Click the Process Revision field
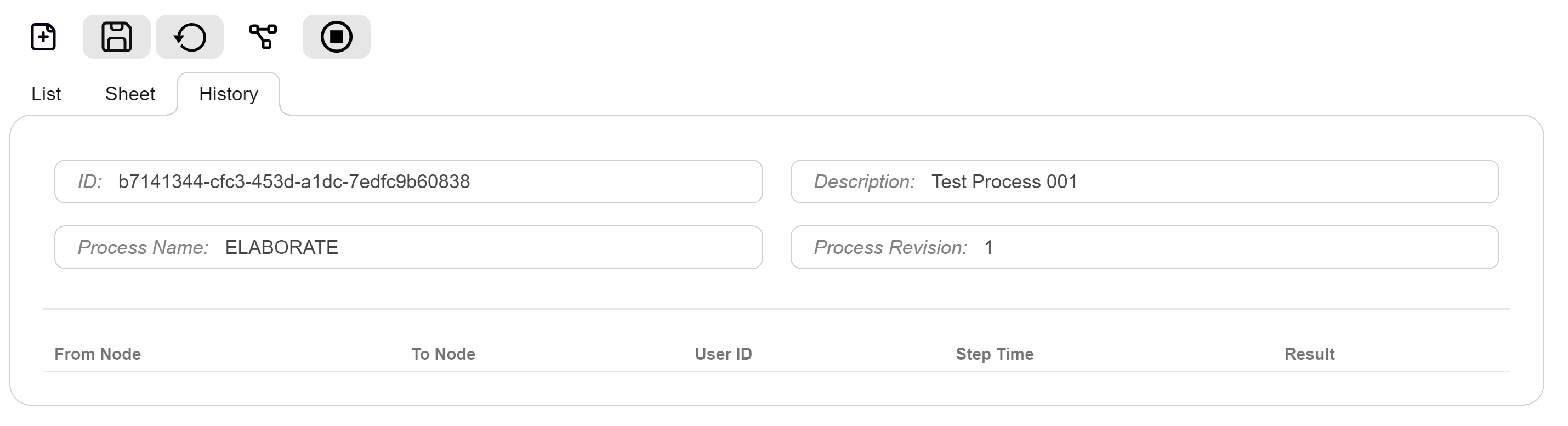 tap(1144, 247)
